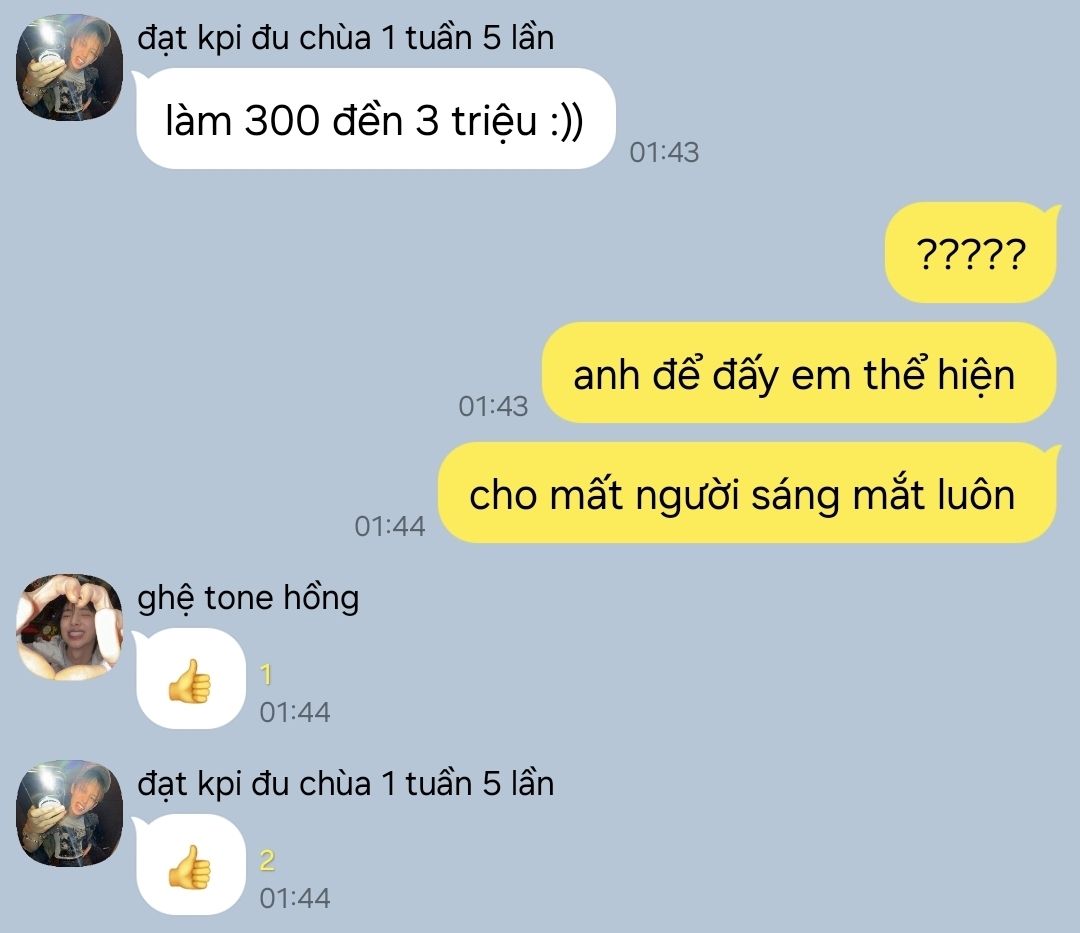Click the 01:43 timestamp beside "làm 300" message

tap(664, 153)
